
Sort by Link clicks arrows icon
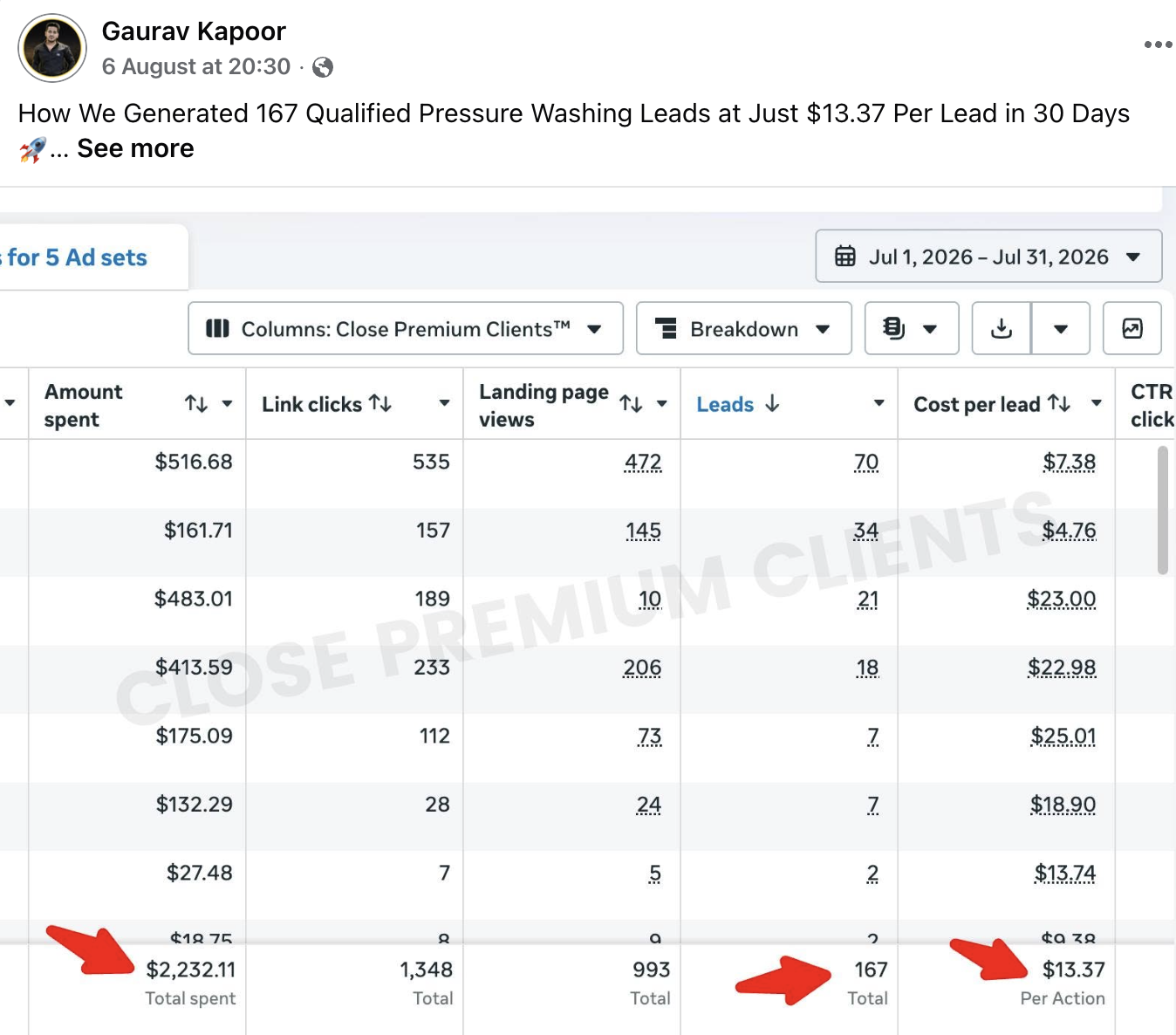[380, 403]
